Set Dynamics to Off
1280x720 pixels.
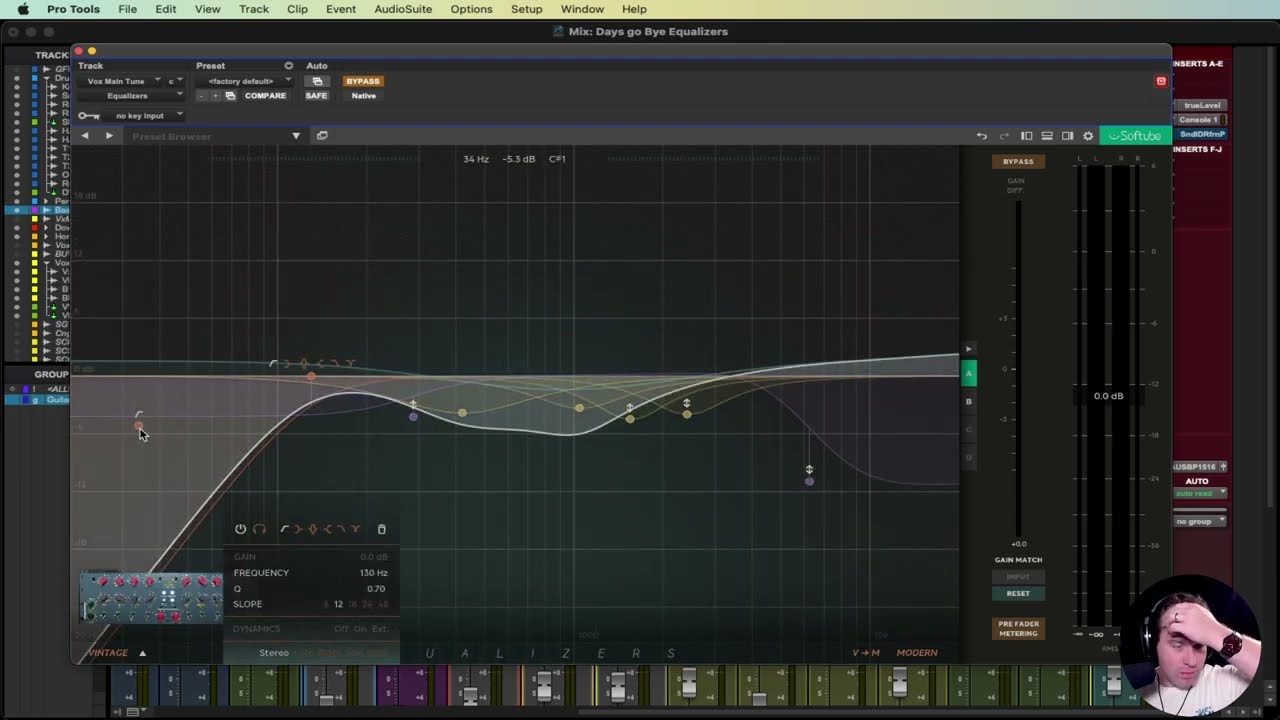tap(341, 629)
